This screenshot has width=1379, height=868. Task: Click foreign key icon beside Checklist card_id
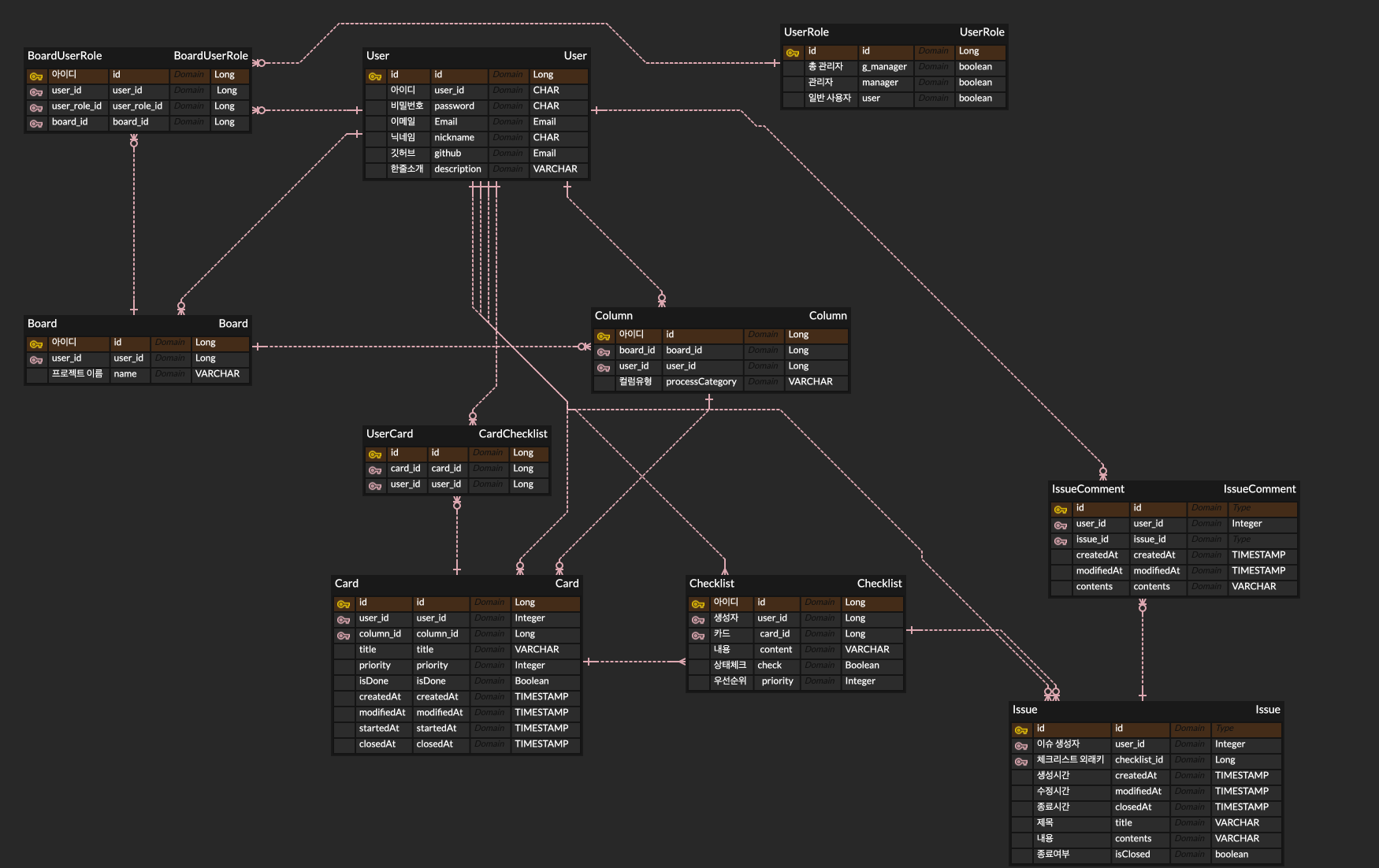tap(698, 636)
